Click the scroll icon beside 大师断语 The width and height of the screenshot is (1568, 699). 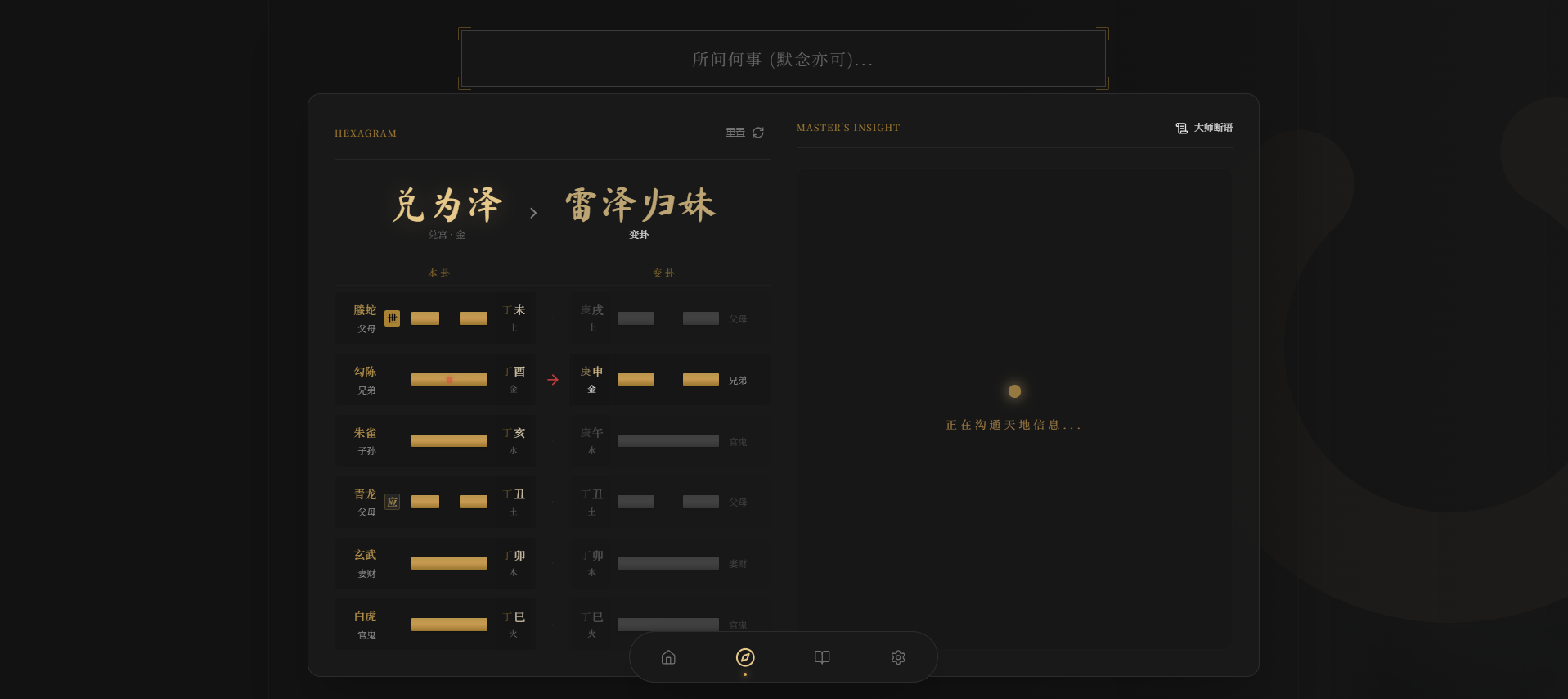click(x=1181, y=129)
